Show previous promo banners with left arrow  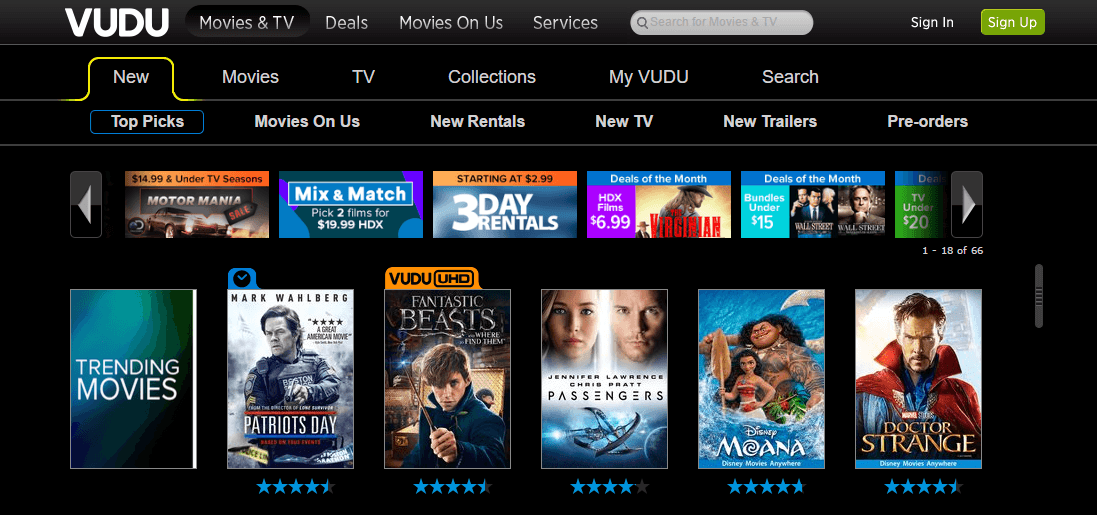click(86, 204)
